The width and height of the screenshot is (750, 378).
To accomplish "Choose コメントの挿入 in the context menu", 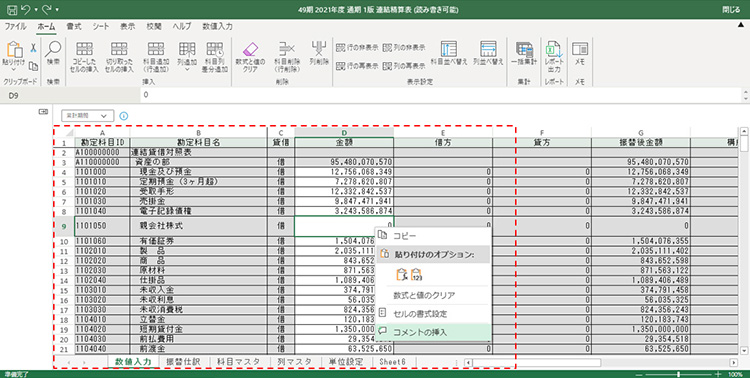I will click(433, 332).
